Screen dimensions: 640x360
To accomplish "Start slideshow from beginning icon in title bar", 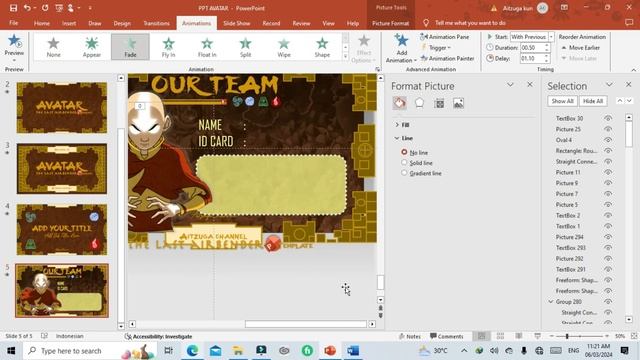I will point(59,8).
